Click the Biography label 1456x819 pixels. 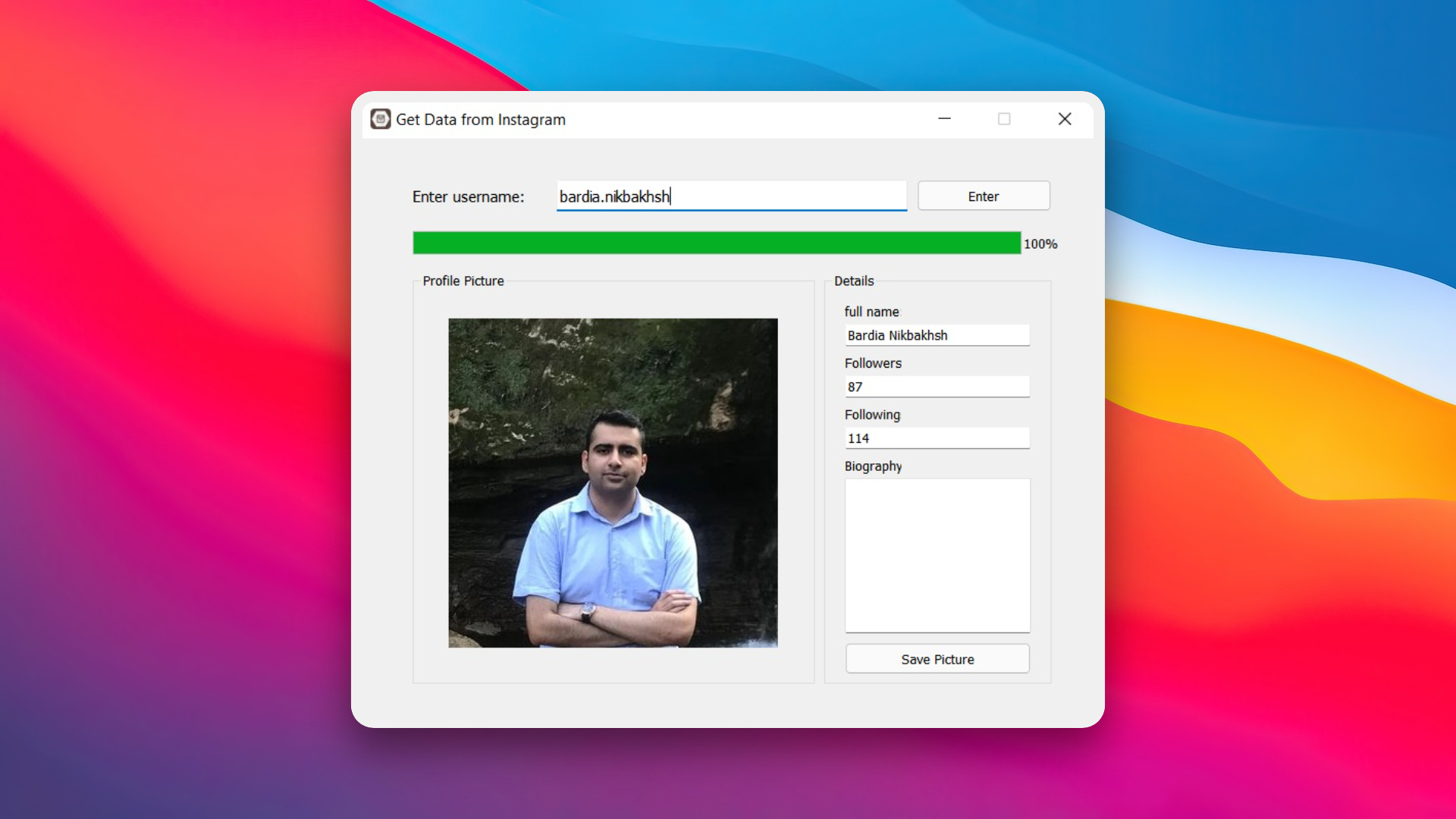tap(873, 466)
